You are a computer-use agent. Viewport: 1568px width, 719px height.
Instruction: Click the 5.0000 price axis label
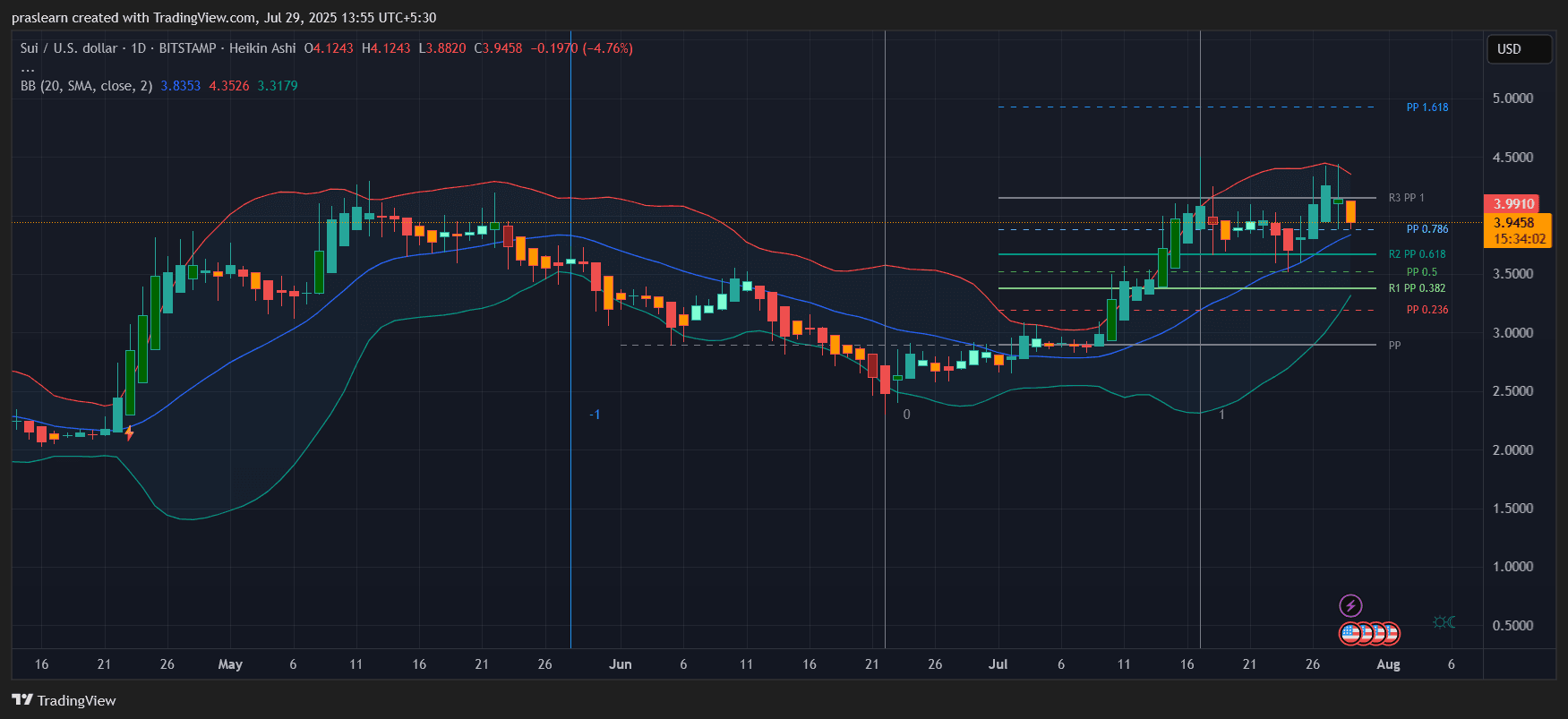(1512, 98)
